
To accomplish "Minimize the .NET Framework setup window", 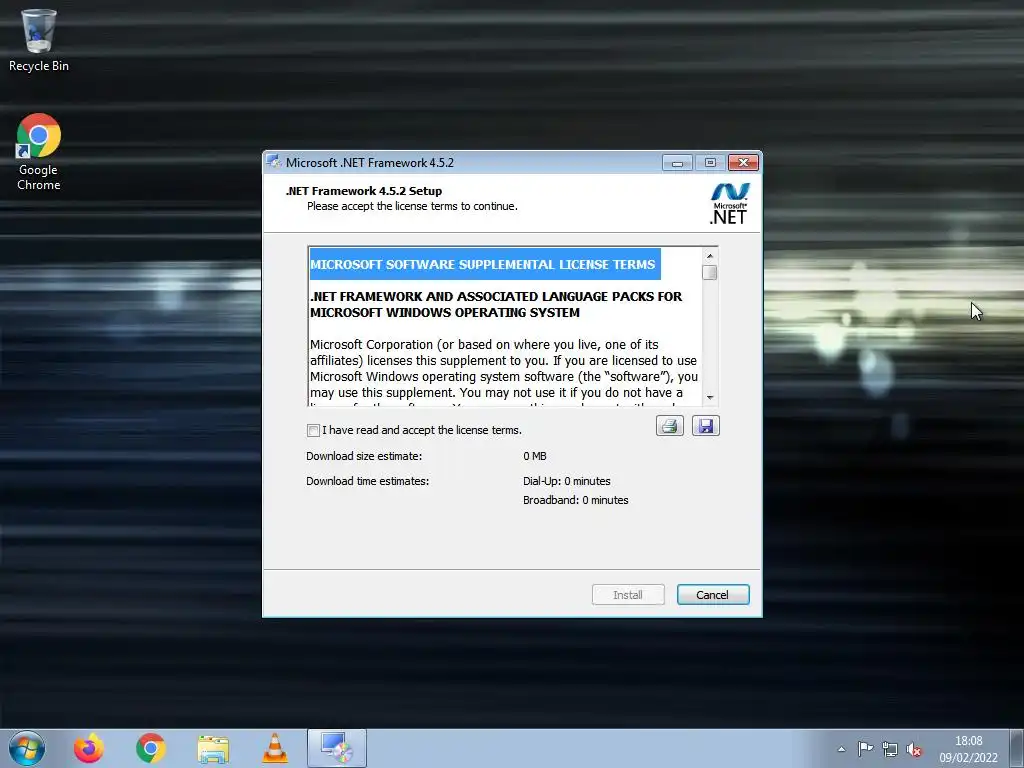I will click(677, 163).
